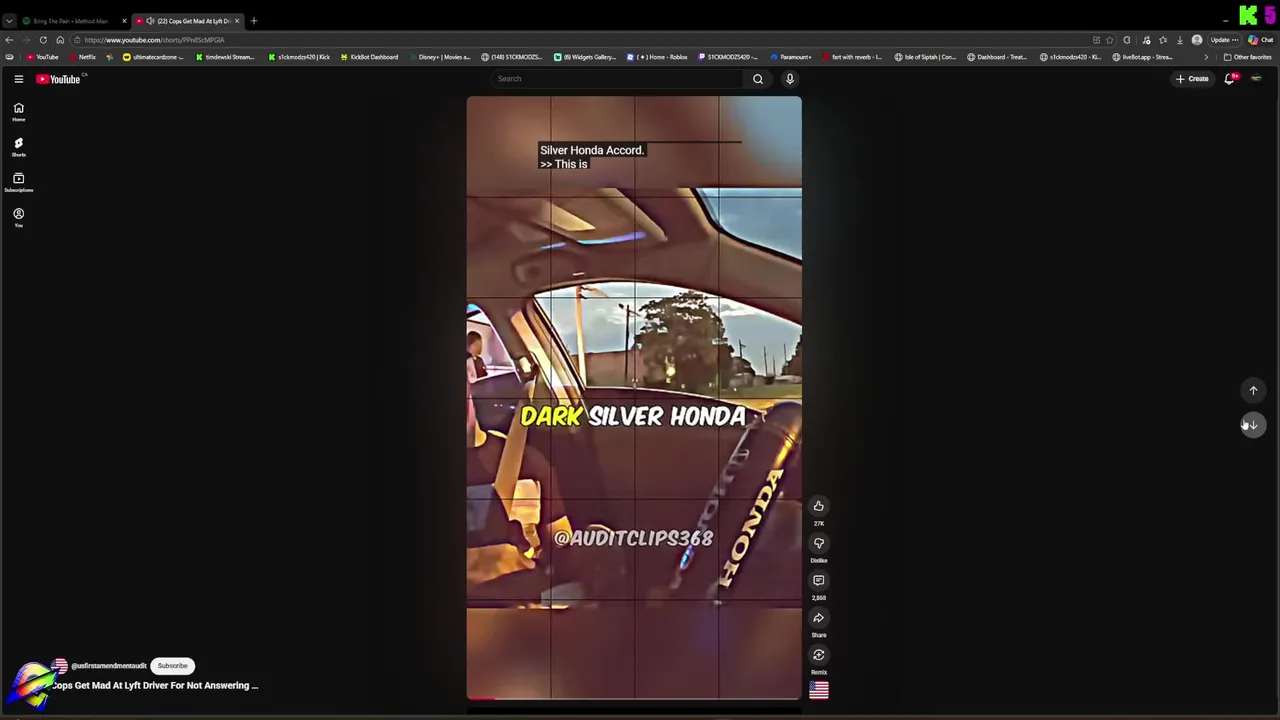This screenshot has height=720, width=1280.
Task: Open the liveBot.app bookmark
Action: point(1142,57)
